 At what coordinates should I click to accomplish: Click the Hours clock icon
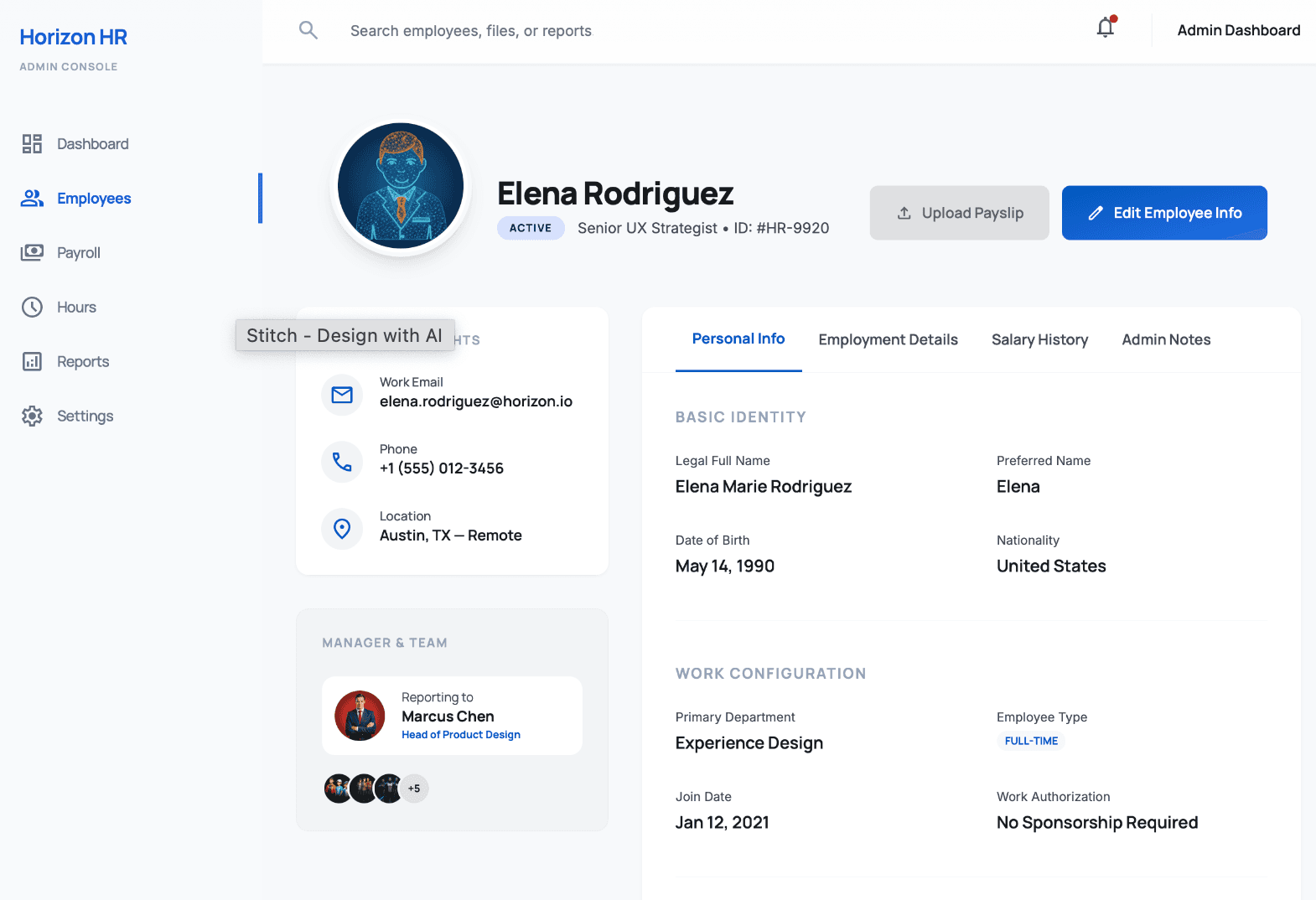pyautogui.click(x=32, y=308)
